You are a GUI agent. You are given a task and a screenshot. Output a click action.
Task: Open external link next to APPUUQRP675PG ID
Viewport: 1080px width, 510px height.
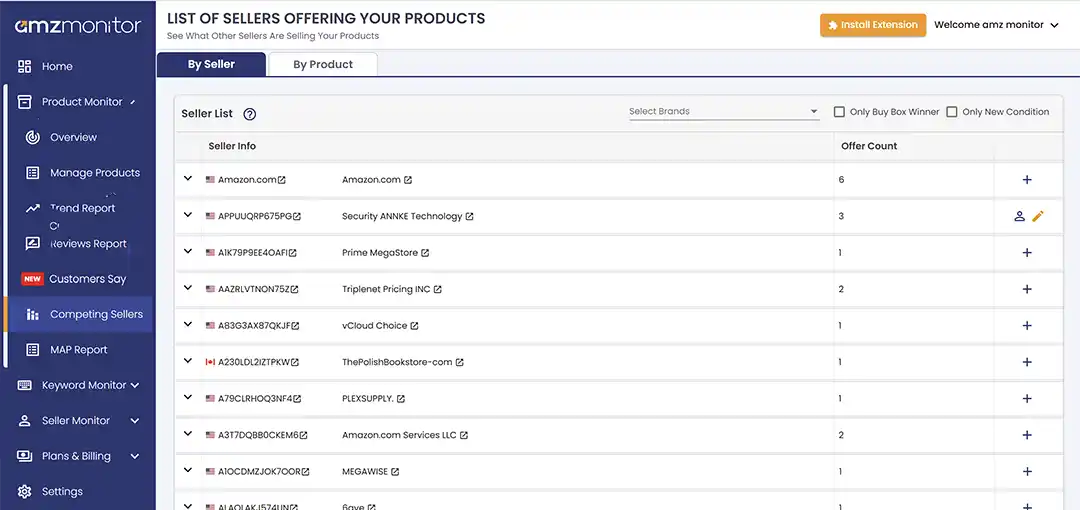[x=297, y=216]
